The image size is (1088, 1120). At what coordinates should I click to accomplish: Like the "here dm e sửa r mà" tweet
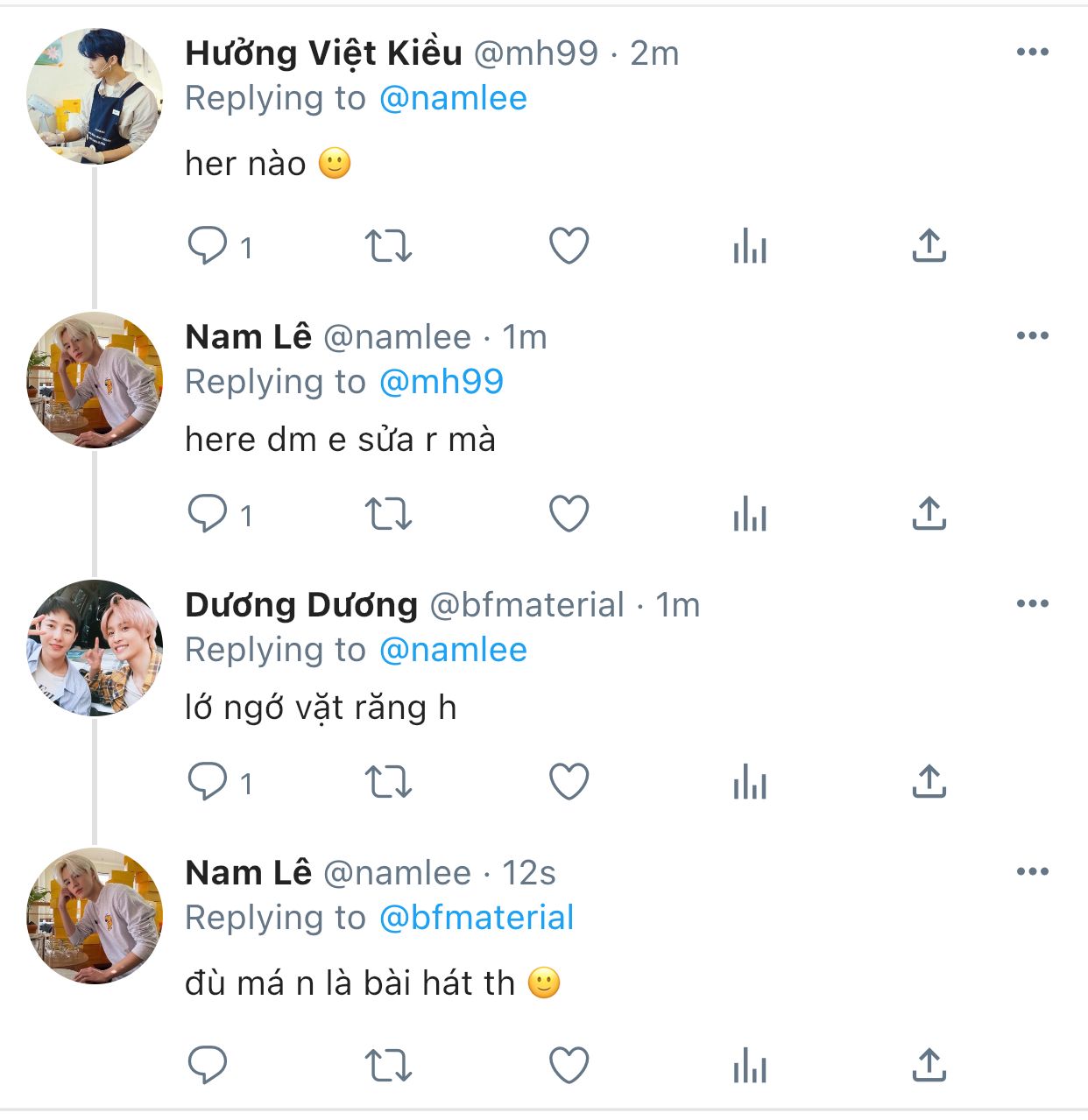(569, 514)
